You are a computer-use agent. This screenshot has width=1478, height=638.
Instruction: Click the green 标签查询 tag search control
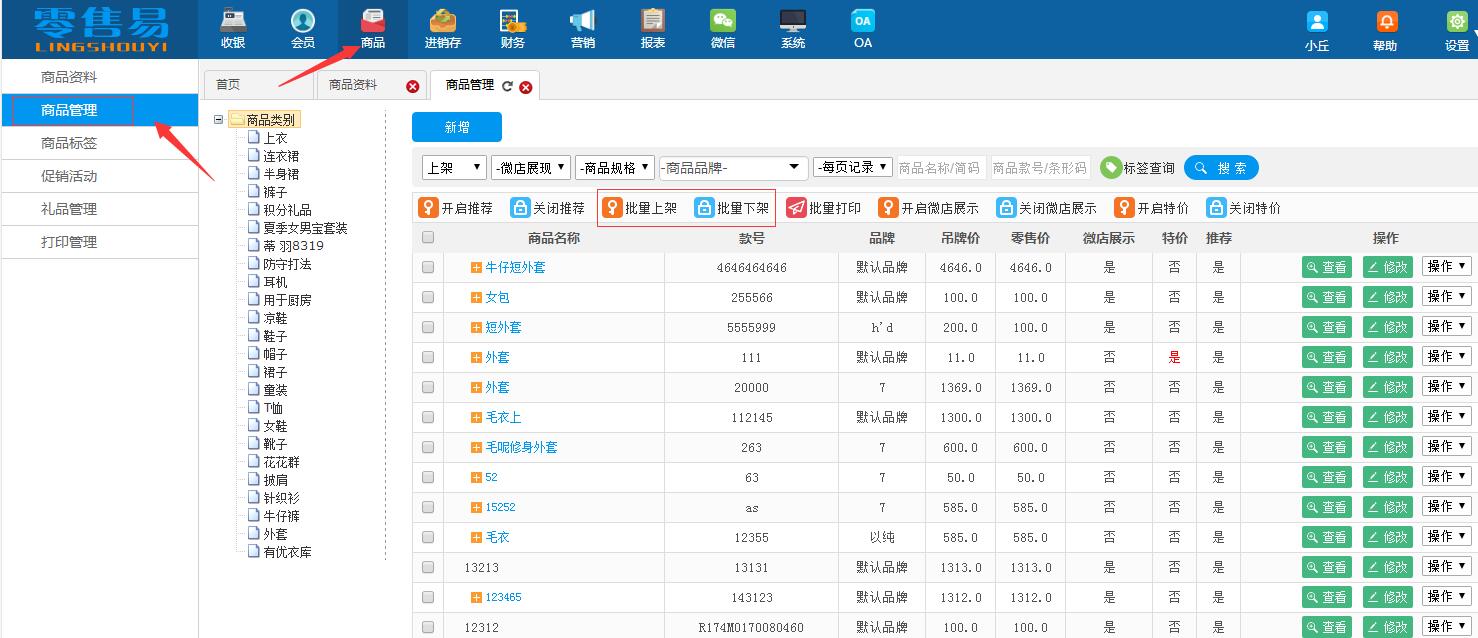point(1138,167)
